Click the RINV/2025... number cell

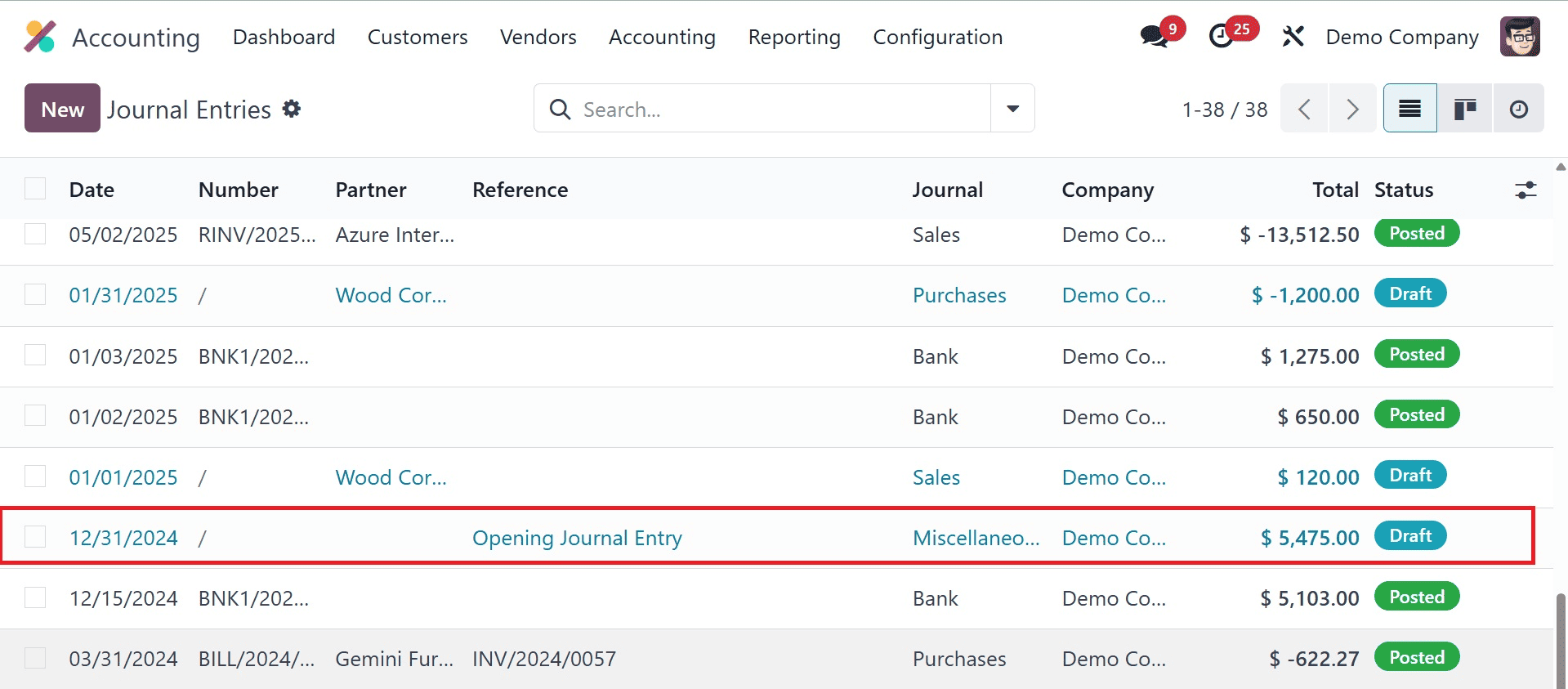pyautogui.click(x=257, y=235)
